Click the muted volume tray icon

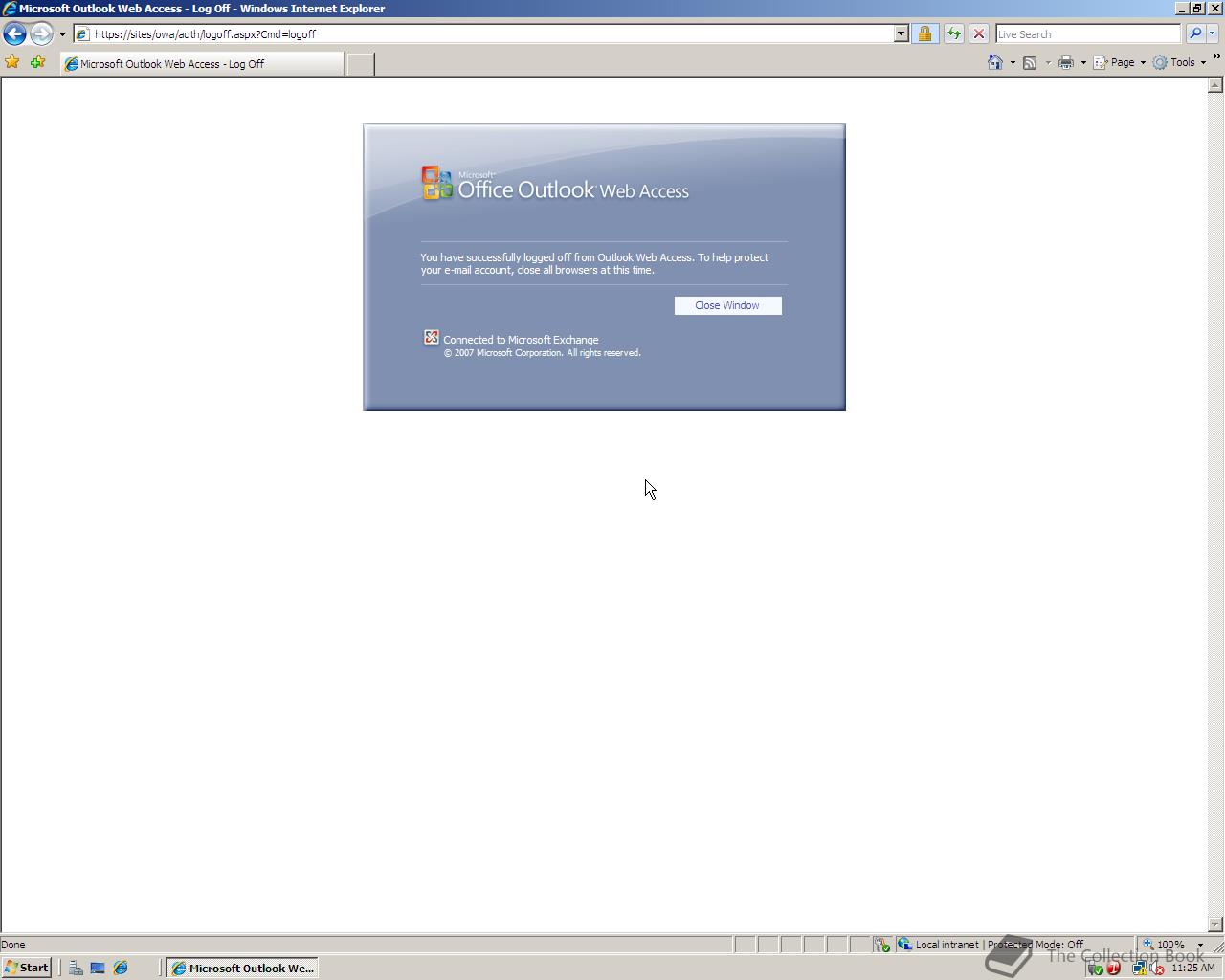coord(1157,969)
